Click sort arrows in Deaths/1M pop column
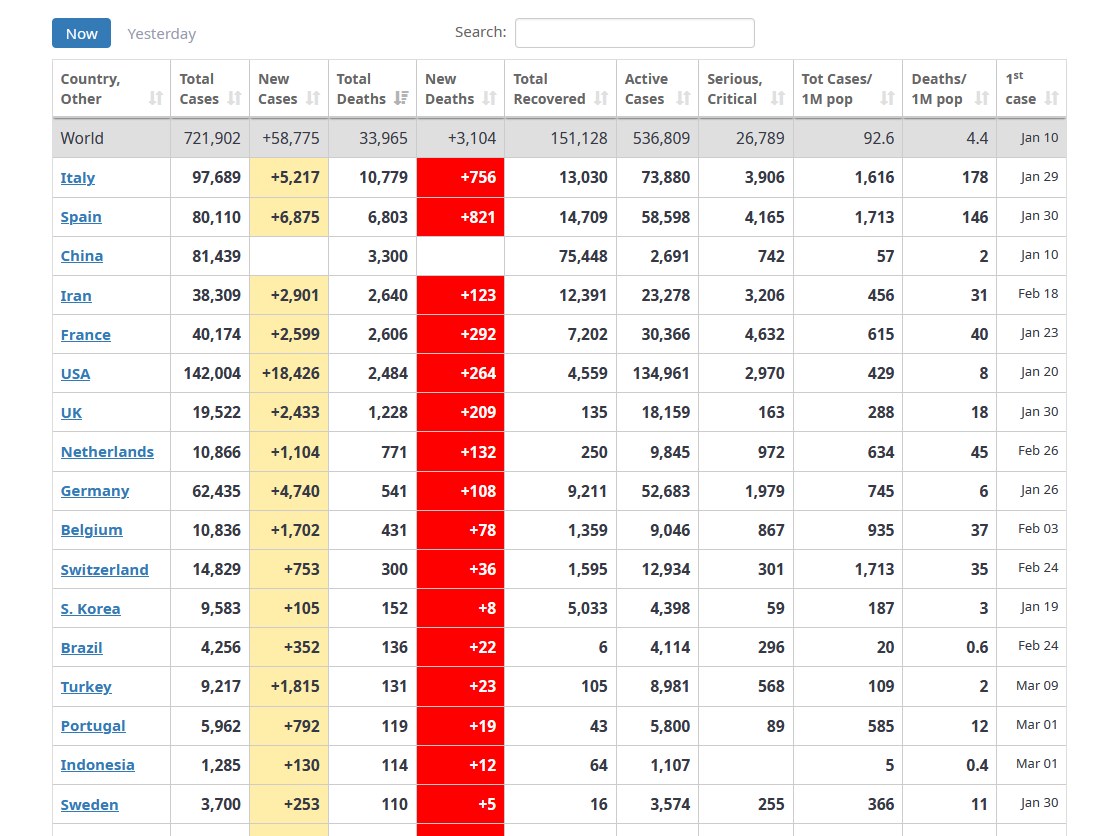 coord(981,98)
